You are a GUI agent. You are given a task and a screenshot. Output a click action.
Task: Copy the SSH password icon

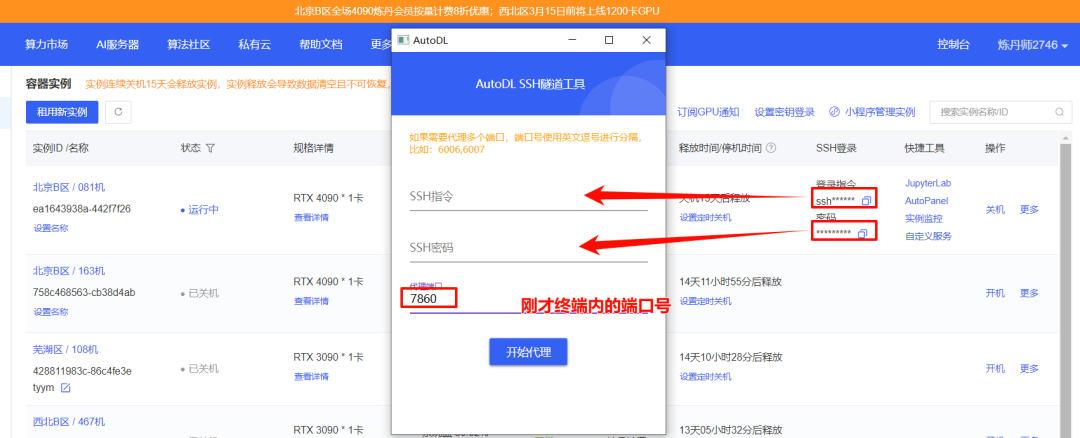[862, 234]
